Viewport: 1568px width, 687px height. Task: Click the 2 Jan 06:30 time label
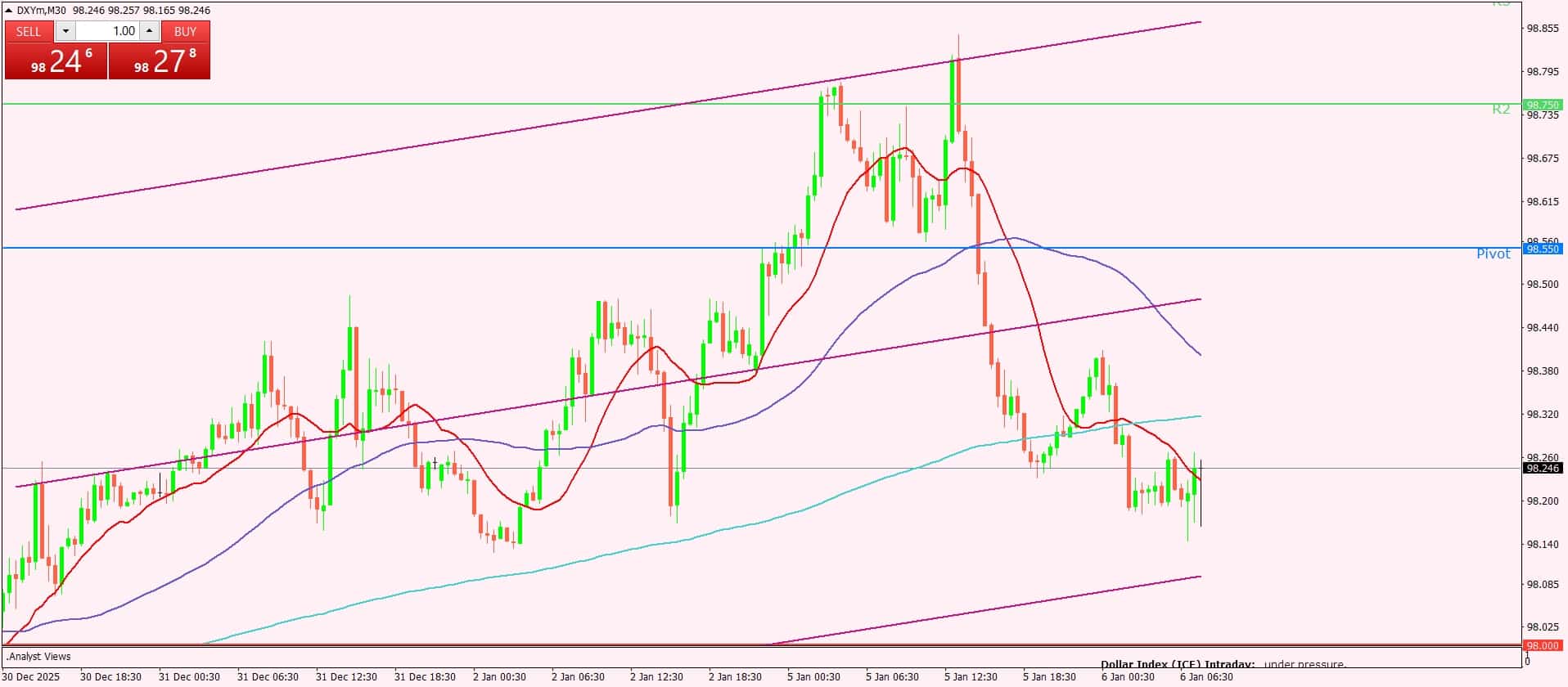point(578,677)
